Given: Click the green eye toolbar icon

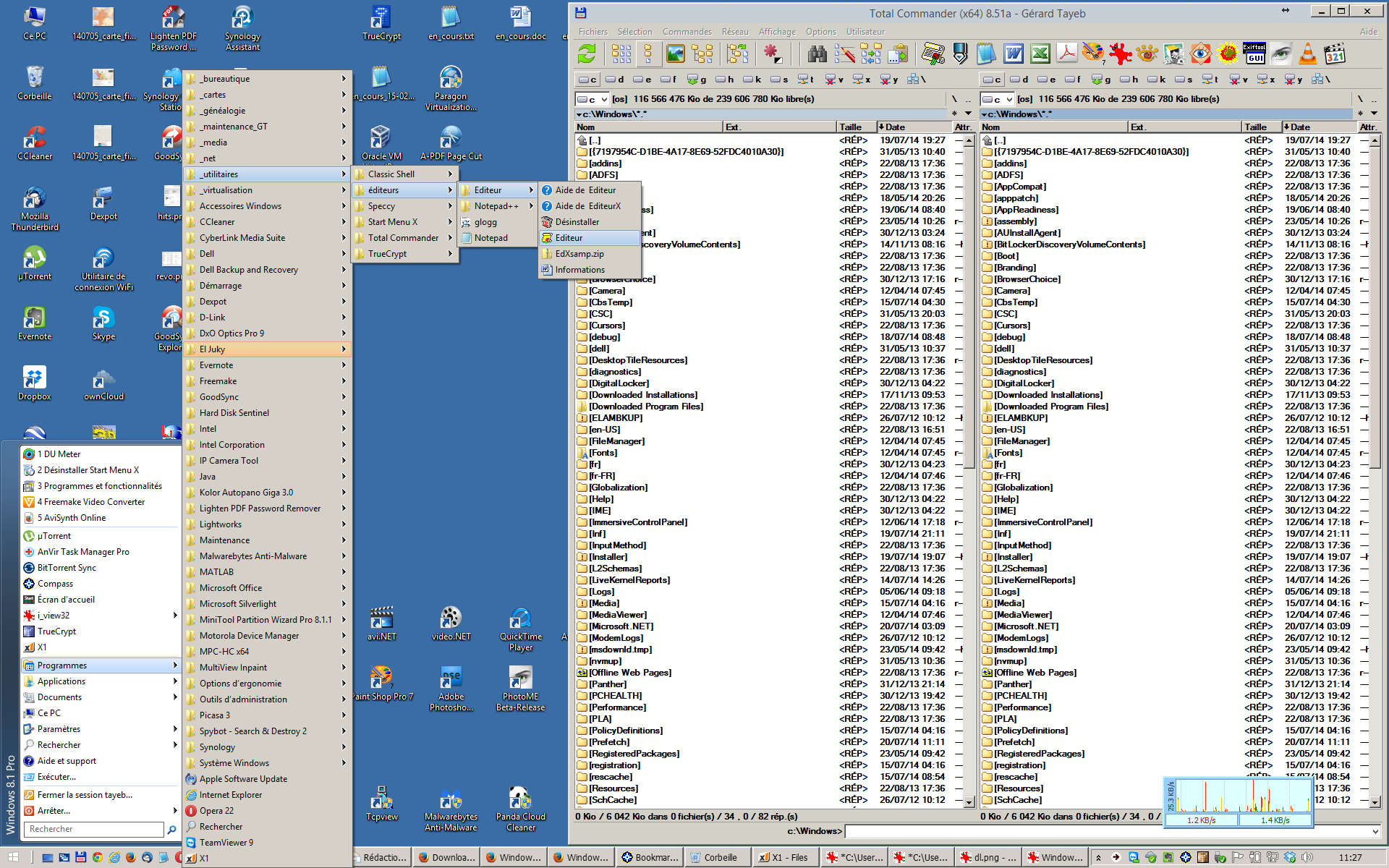Looking at the screenshot, I should tap(1281, 54).
